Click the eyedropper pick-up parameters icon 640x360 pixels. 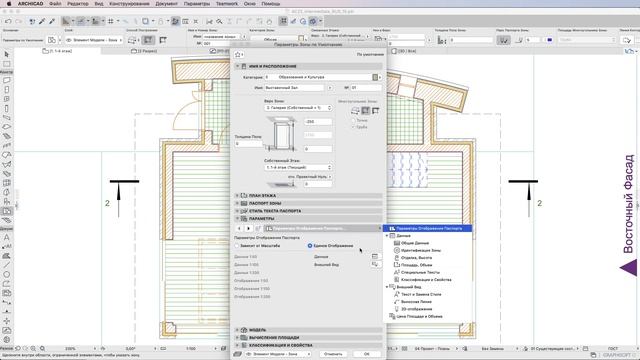point(42,21)
